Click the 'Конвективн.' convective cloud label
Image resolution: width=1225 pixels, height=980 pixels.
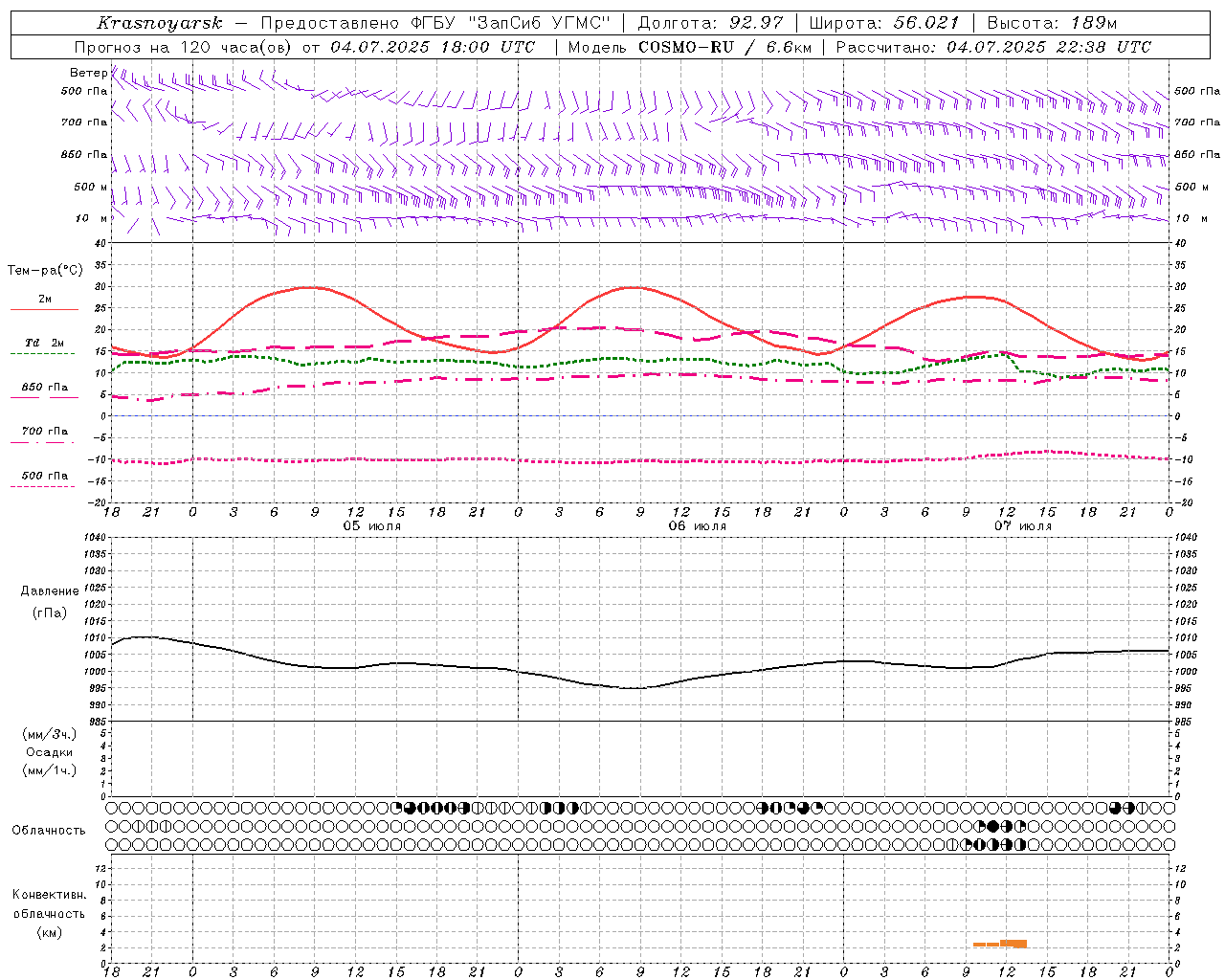pyautogui.click(x=49, y=895)
